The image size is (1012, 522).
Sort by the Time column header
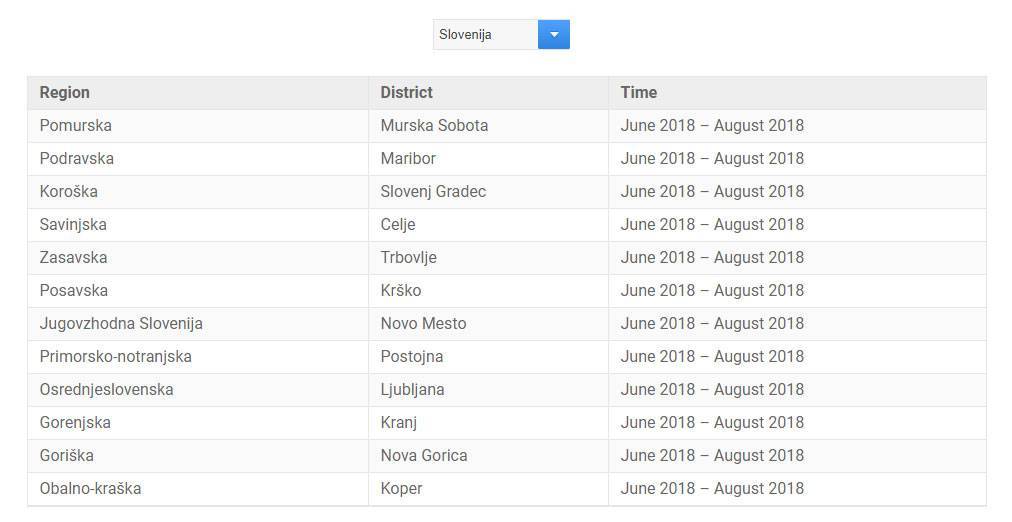tap(638, 93)
